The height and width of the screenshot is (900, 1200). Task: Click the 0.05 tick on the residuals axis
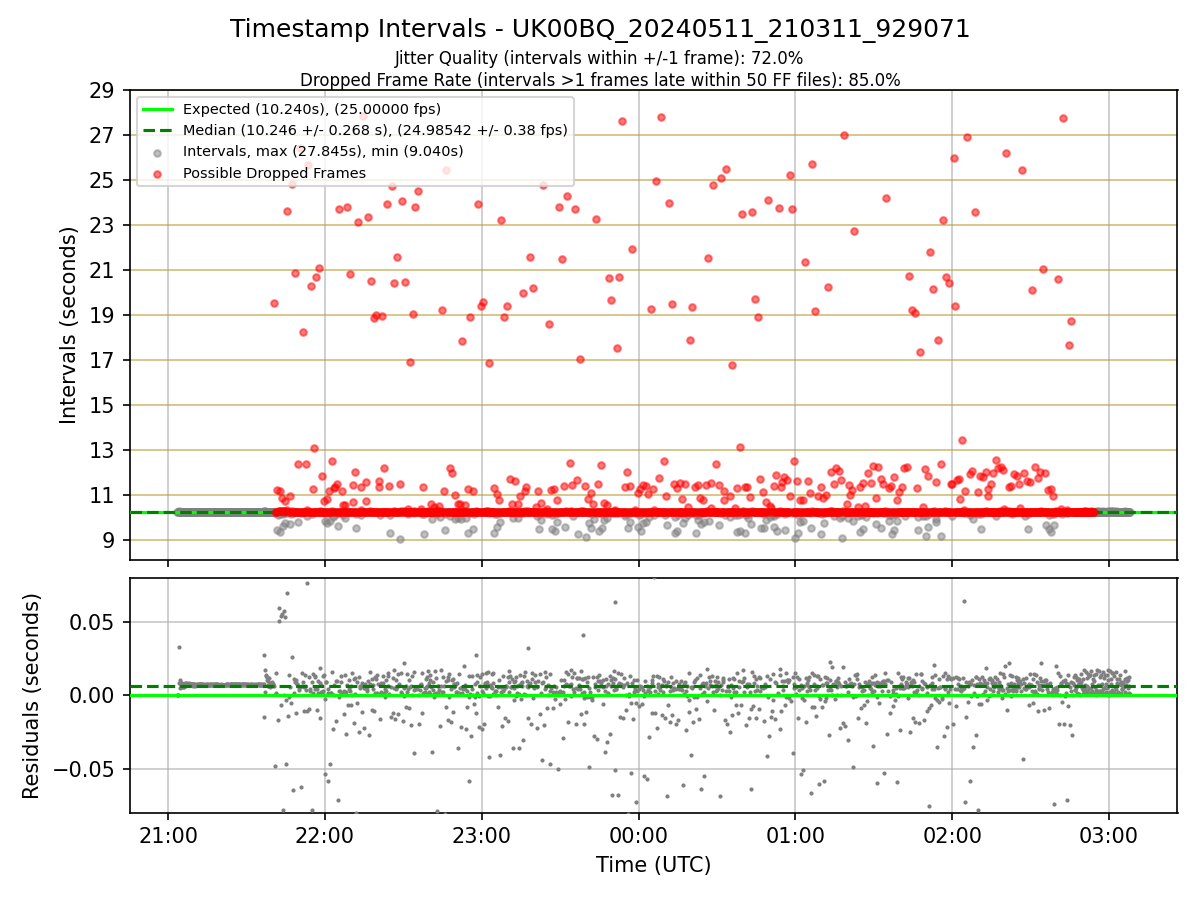[x=94, y=622]
